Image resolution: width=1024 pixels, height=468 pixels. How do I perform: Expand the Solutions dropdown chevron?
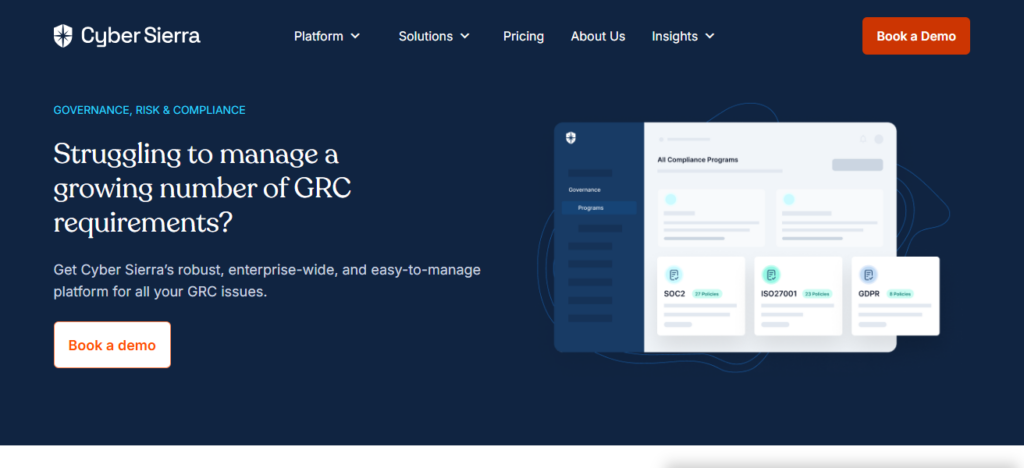pyautogui.click(x=465, y=36)
